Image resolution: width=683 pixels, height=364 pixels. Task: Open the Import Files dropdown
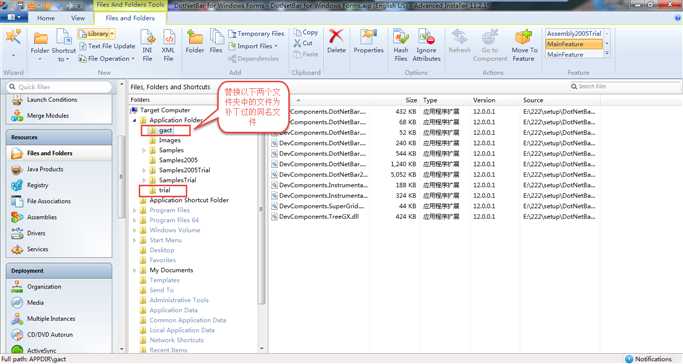pyautogui.click(x=253, y=46)
